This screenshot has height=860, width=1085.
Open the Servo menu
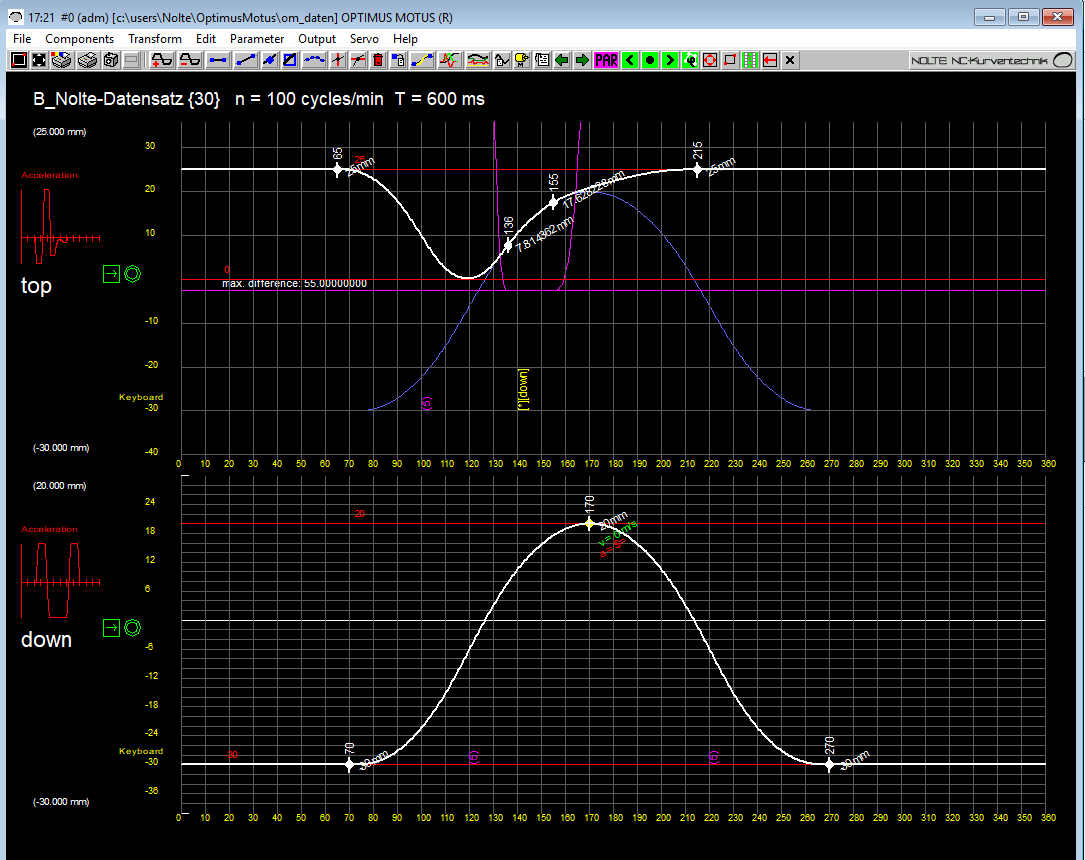coord(364,39)
